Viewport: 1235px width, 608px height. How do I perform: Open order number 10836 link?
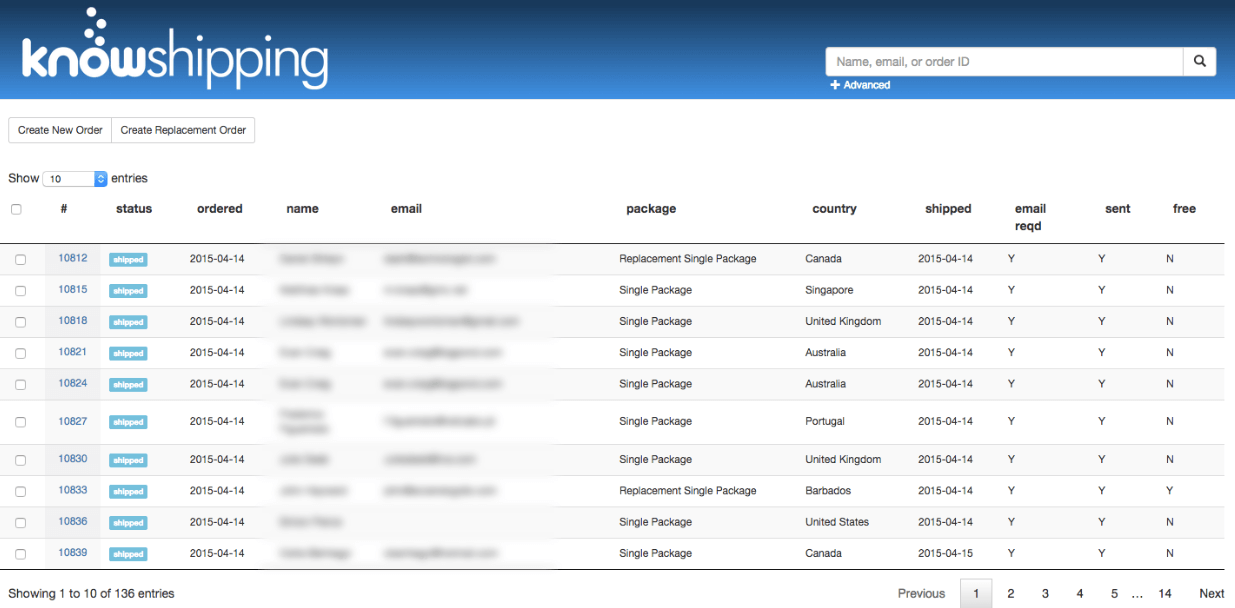click(72, 521)
